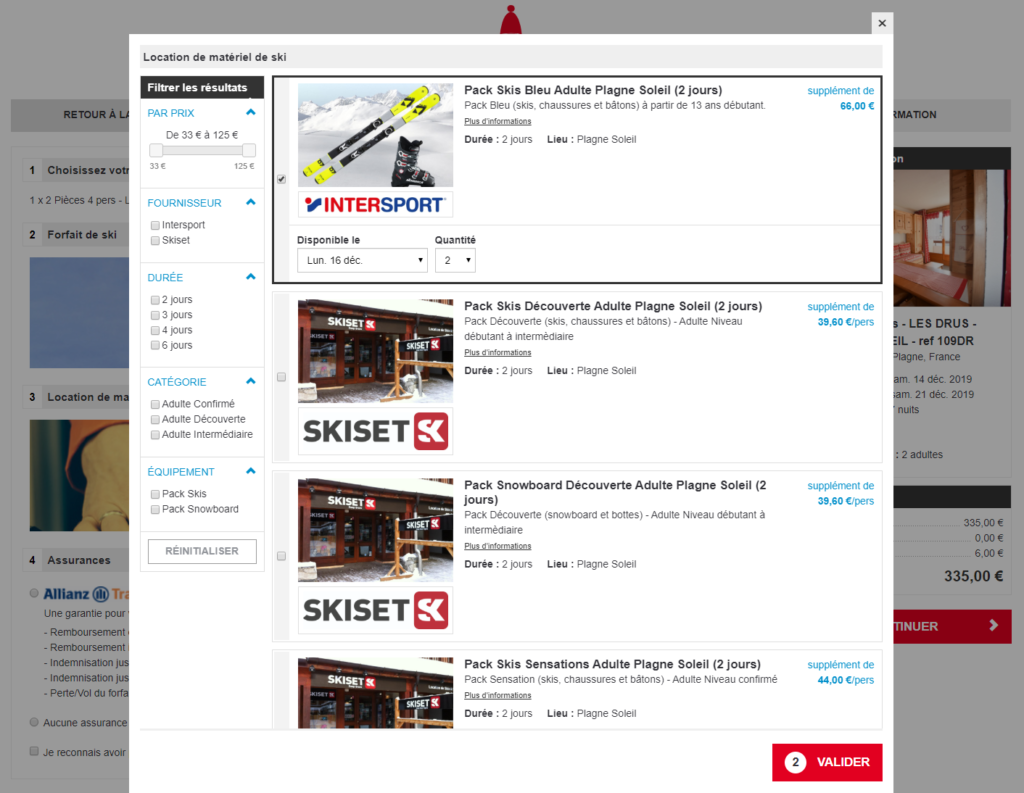This screenshot has height=793, width=1024.
Task: Open the Disponible le date dropdown
Action: coord(362,261)
